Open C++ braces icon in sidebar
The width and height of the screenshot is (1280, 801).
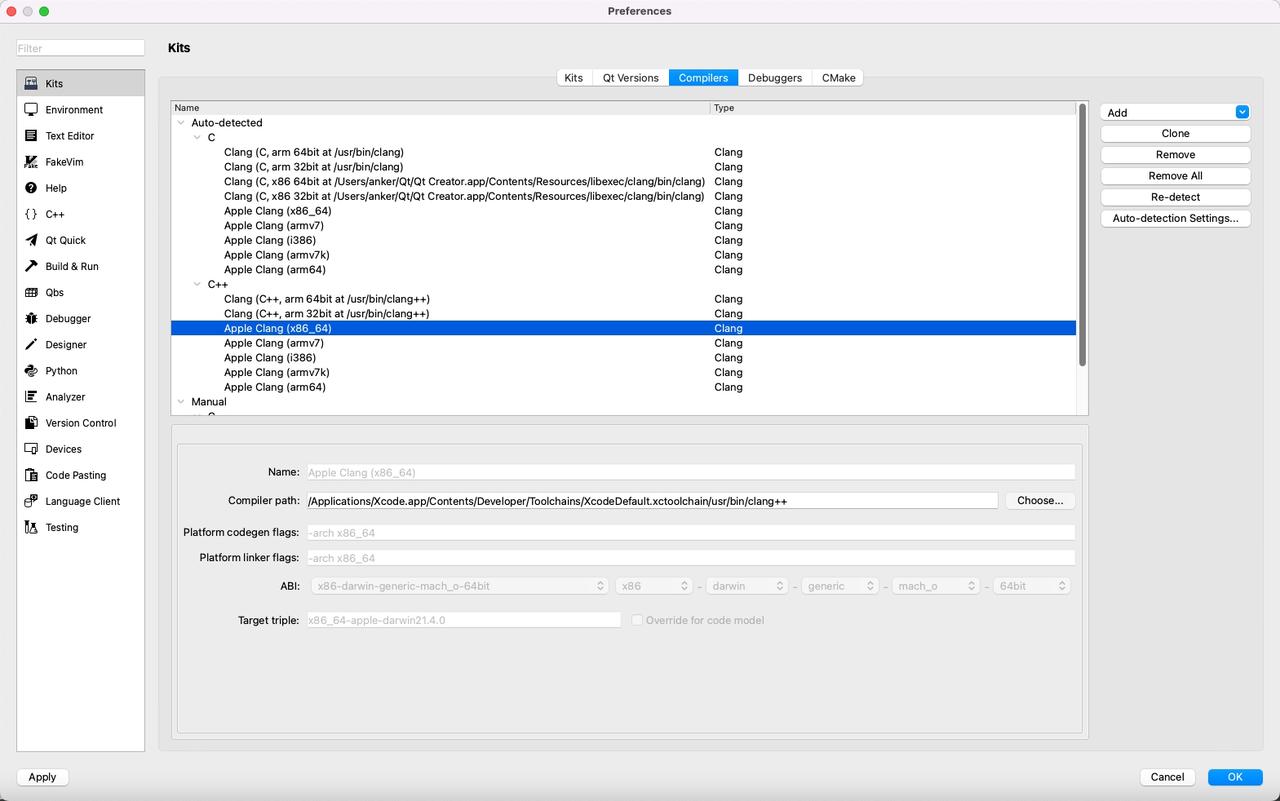click(31, 214)
